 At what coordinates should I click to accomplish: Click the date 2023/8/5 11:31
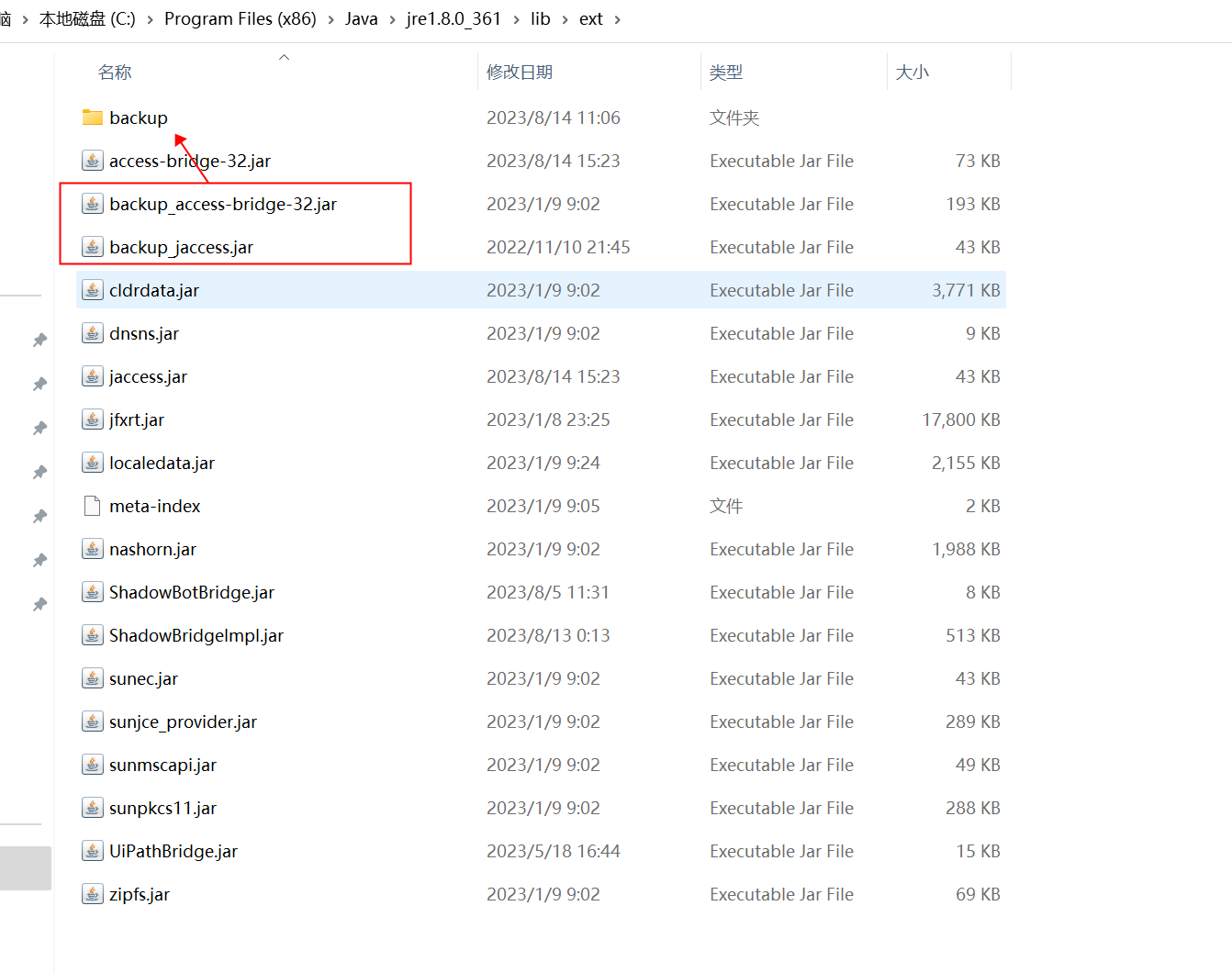pos(548,592)
